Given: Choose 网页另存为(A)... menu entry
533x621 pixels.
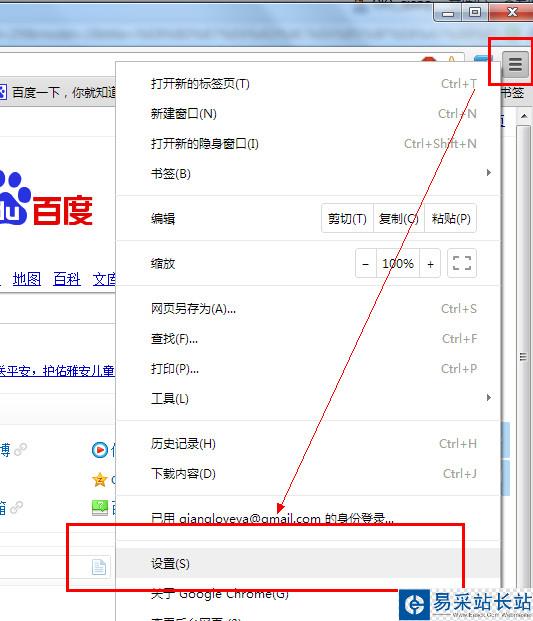Looking at the screenshot, I should (308, 309).
